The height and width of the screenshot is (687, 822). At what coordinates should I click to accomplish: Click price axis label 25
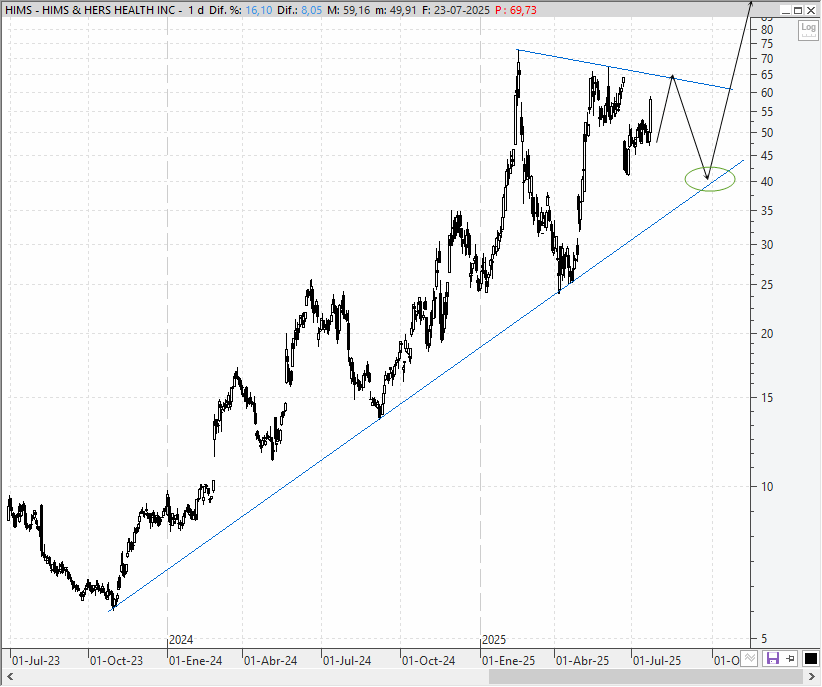pyautogui.click(x=767, y=285)
